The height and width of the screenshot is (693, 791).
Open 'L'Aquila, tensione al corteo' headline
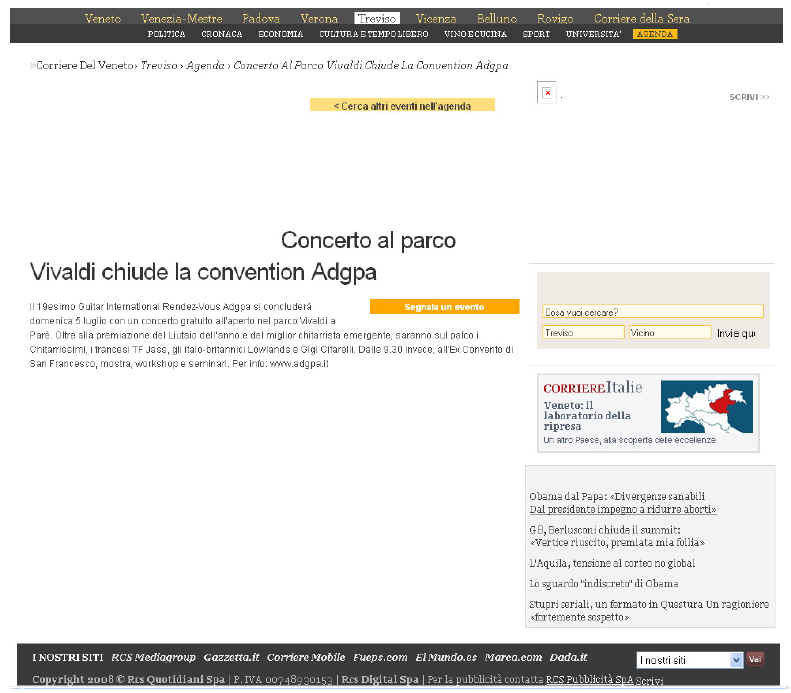pos(612,563)
